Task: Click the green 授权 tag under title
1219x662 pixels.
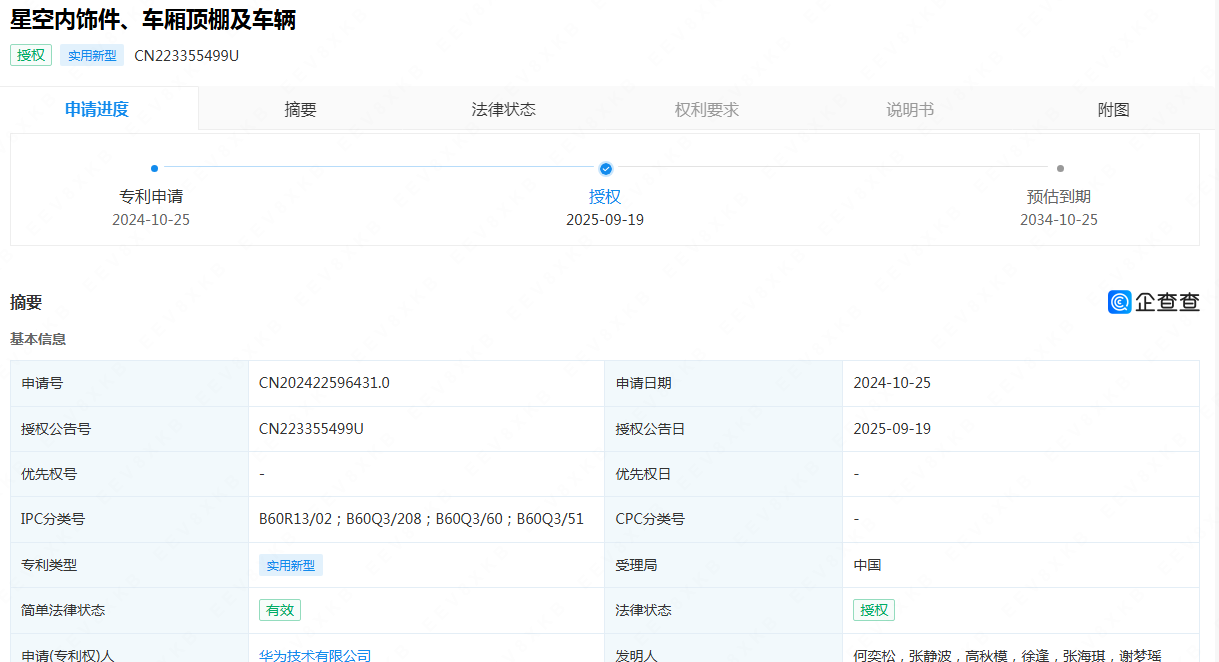Action: [31, 55]
